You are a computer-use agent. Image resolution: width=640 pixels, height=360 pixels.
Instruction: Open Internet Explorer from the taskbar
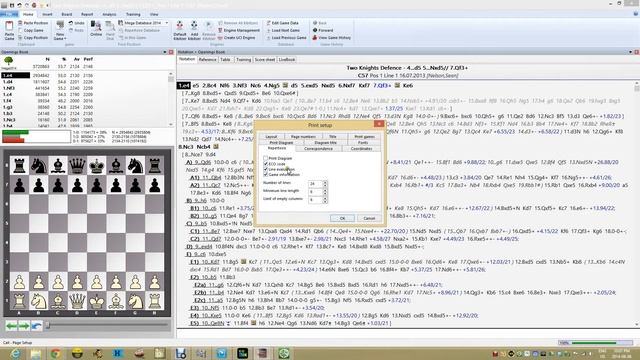[16, 353]
